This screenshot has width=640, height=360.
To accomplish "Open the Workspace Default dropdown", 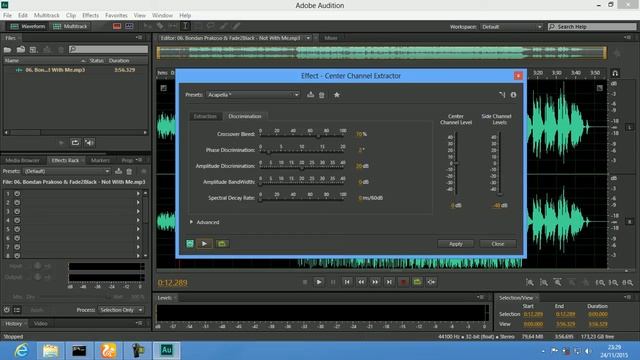I will coord(512,27).
